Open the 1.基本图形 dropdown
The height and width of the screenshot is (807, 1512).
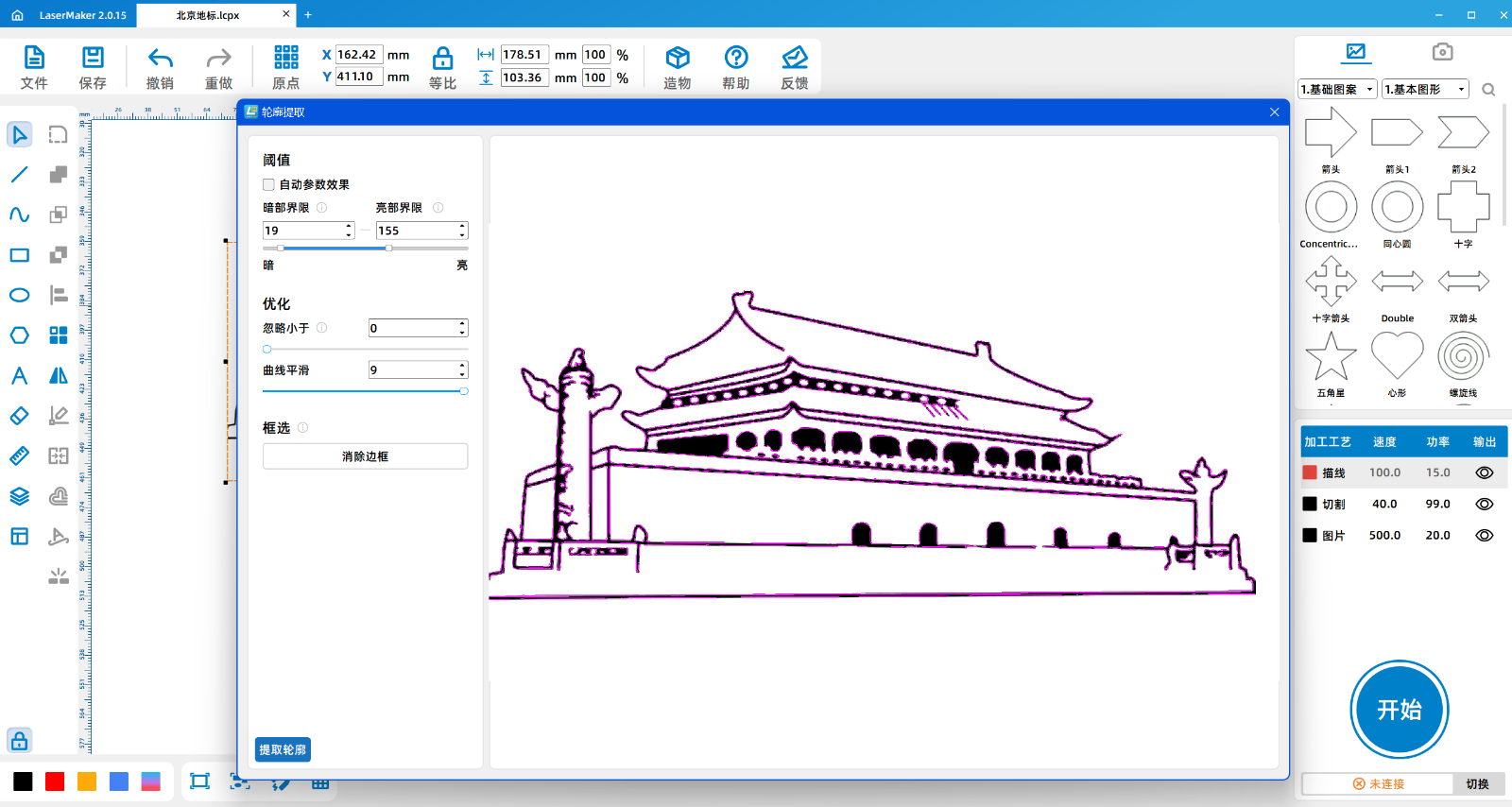[x=1425, y=90]
